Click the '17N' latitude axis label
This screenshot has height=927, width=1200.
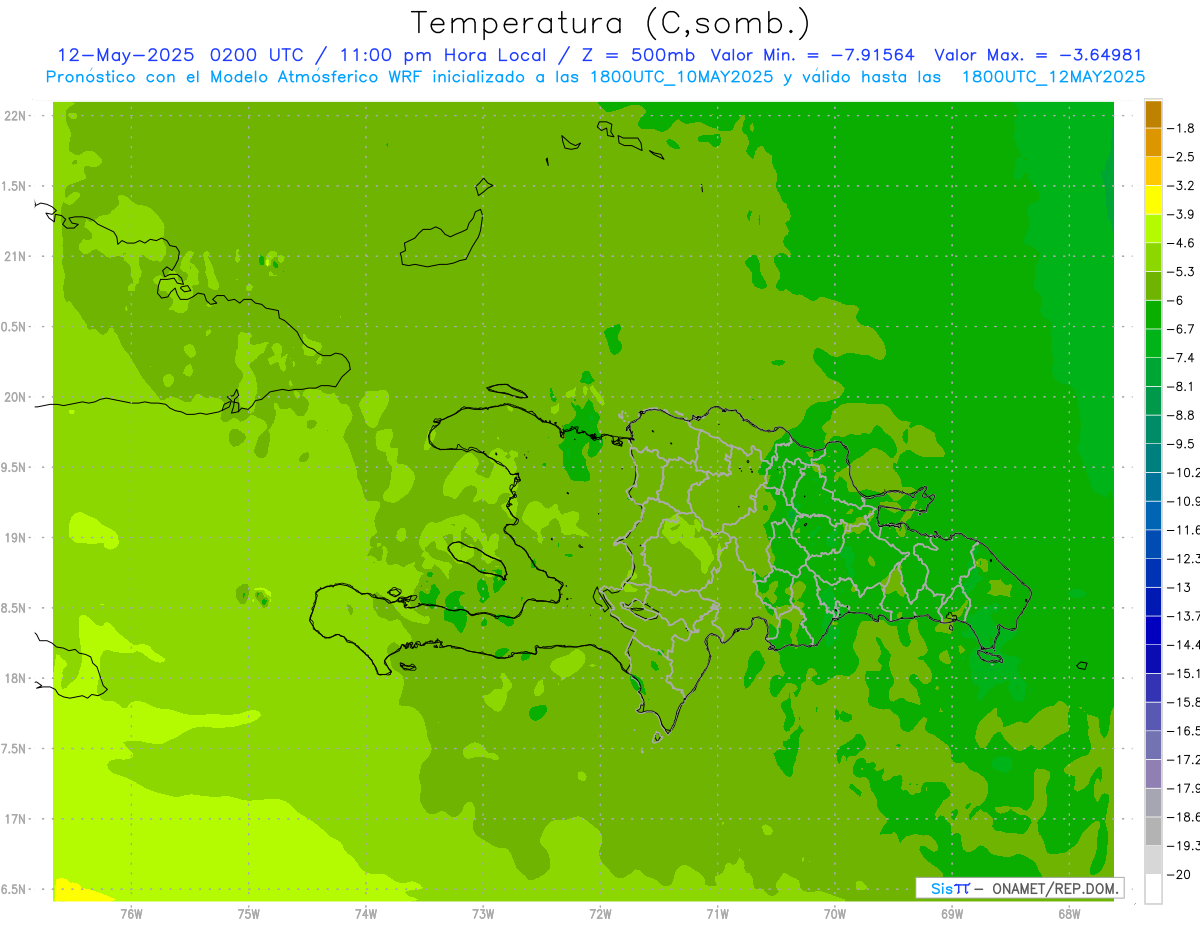pos(14,819)
